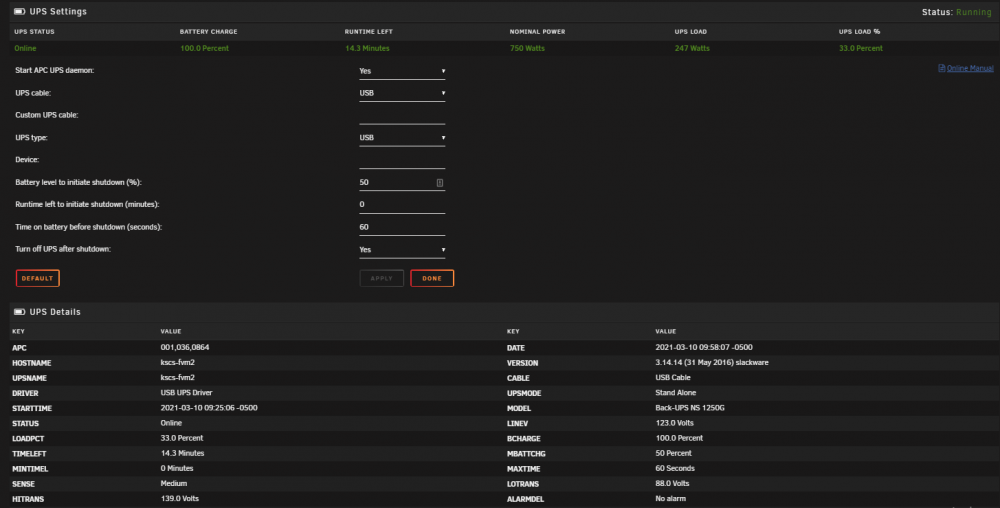Click the DEFAULT button
The height and width of the screenshot is (508, 1000).
38,278
